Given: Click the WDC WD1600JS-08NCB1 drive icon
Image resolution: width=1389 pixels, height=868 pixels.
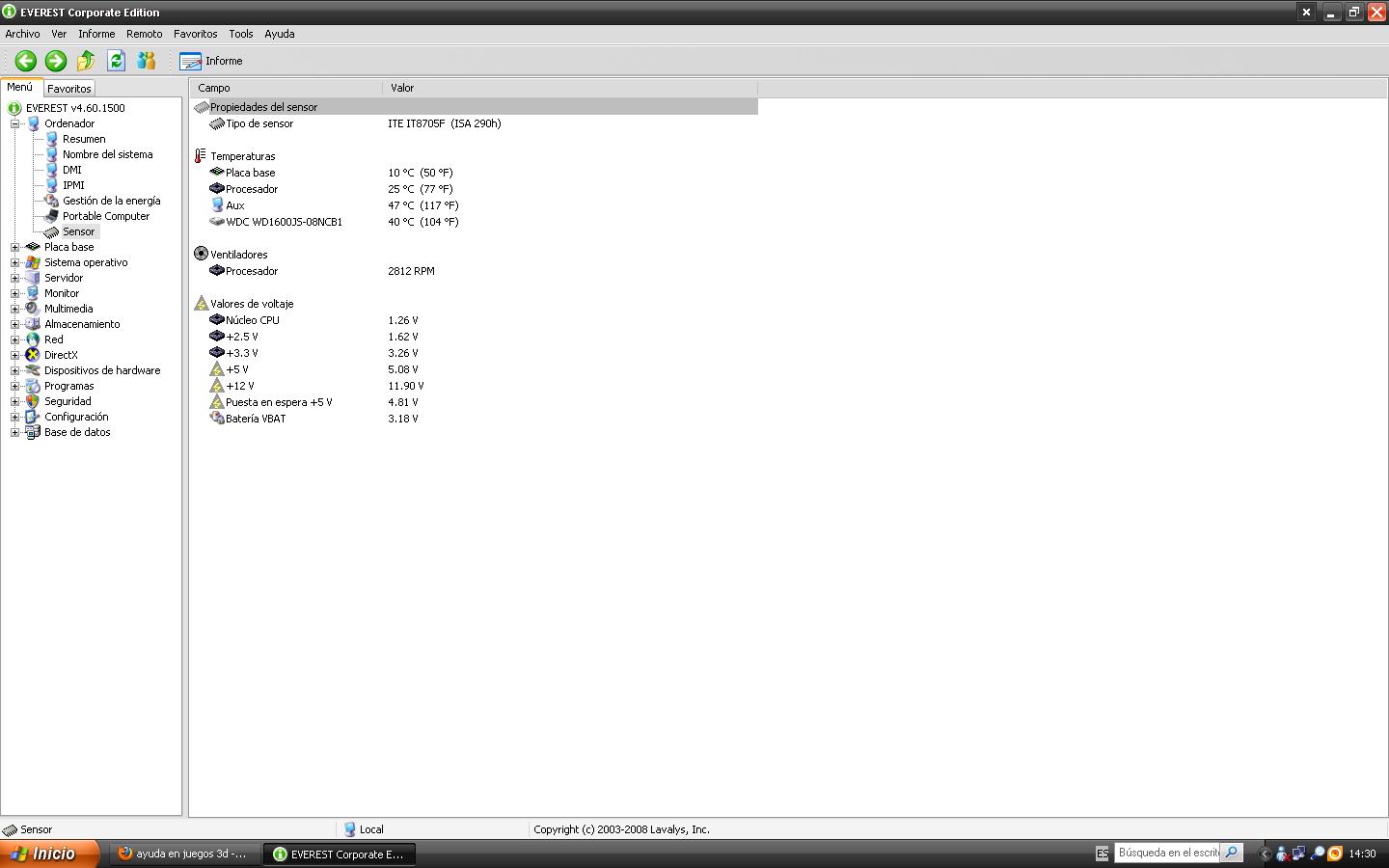Looking at the screenshot, I should pyautogui.click(x=217, y=221).
